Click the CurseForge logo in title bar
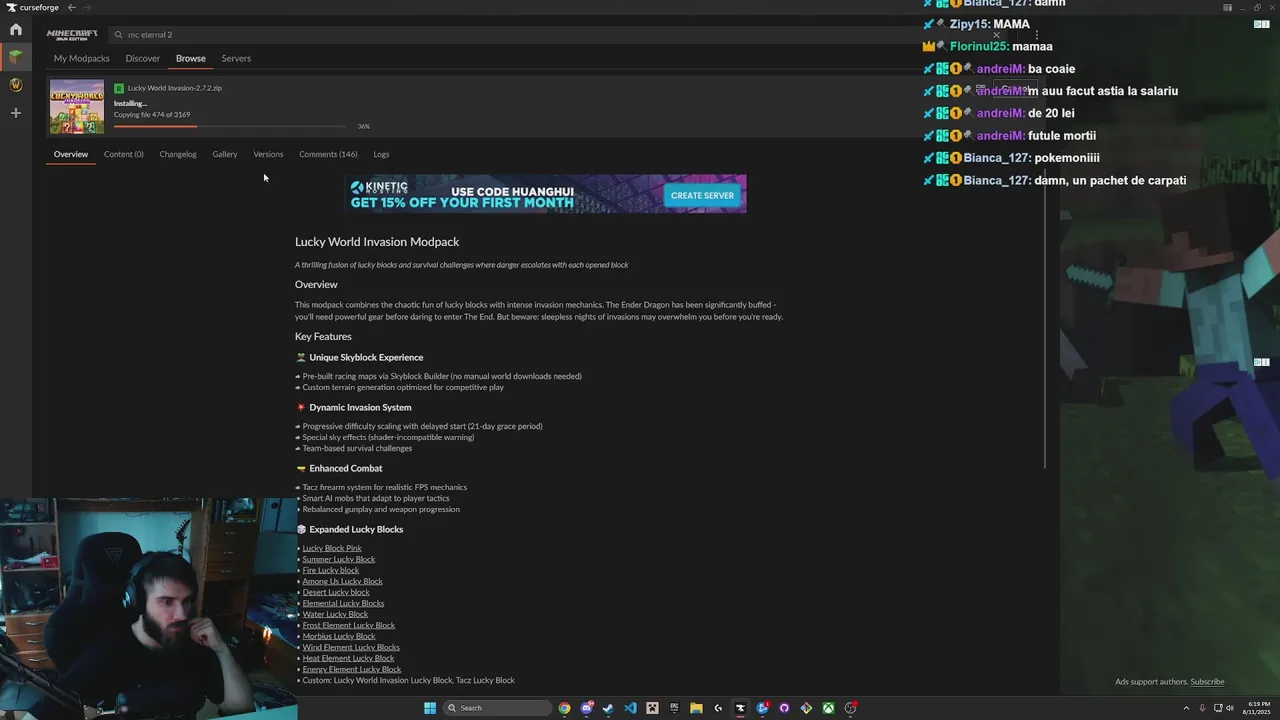The height and width of the screenshot is (720, 1280). pyautogui.click(x=32, y=7)
